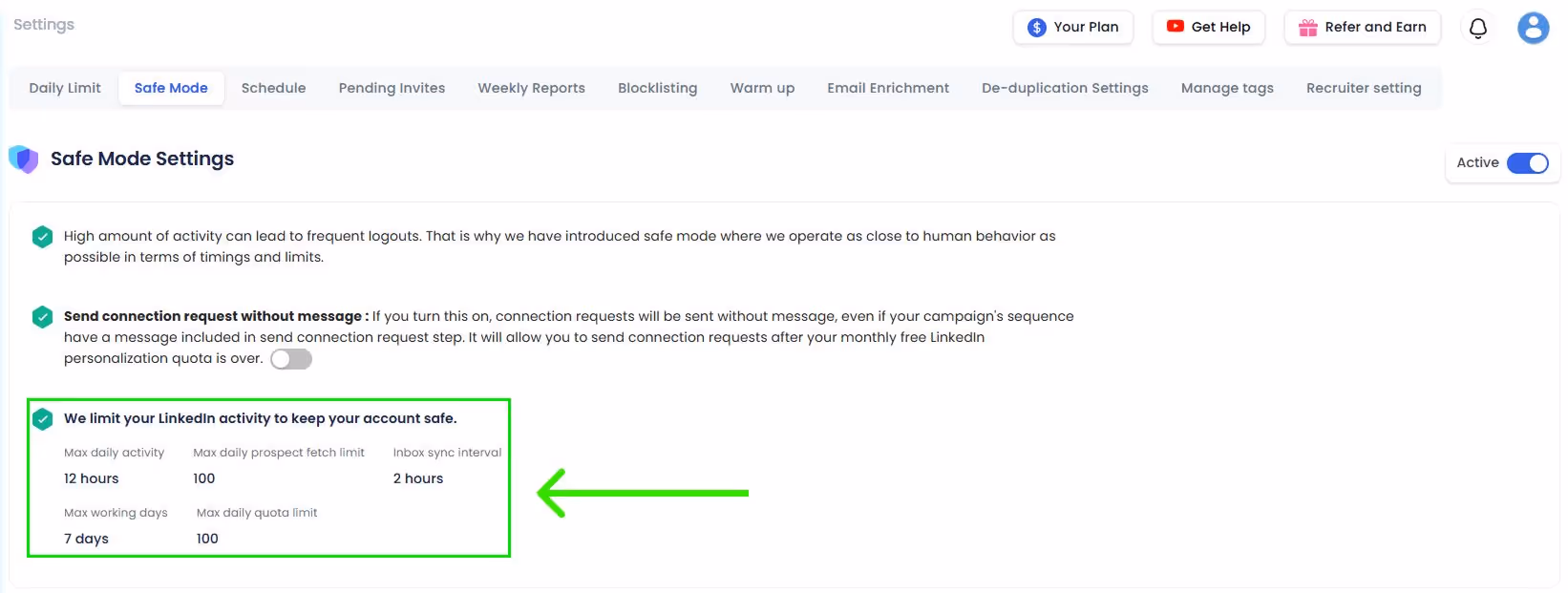Click the check badge beside High amount text
1568x593 pixels.
tap(42, 237)
